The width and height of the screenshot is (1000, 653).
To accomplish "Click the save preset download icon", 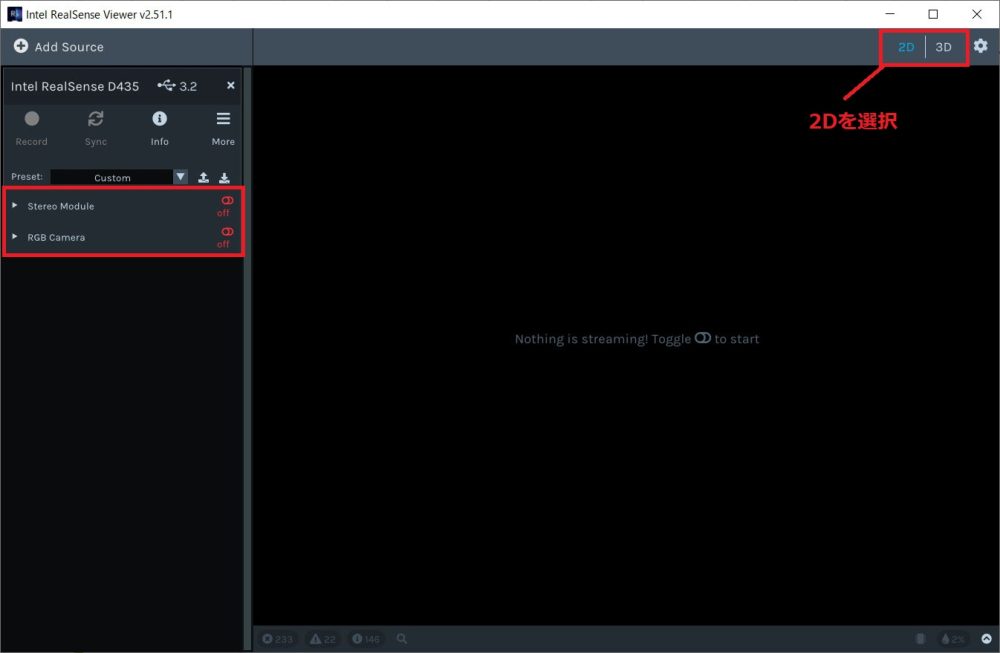I will [x=224, y=177].
